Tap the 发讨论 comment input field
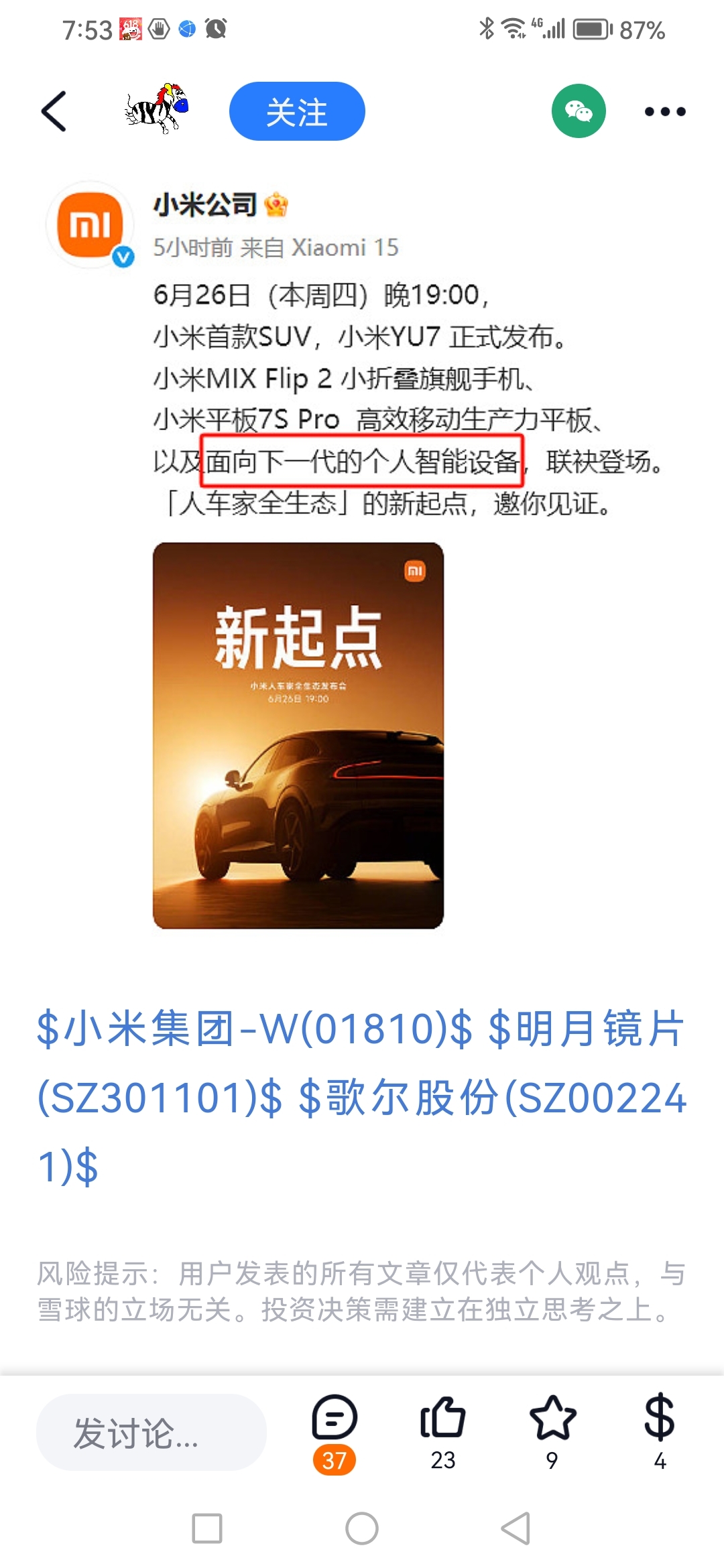 pos(152,1433)
